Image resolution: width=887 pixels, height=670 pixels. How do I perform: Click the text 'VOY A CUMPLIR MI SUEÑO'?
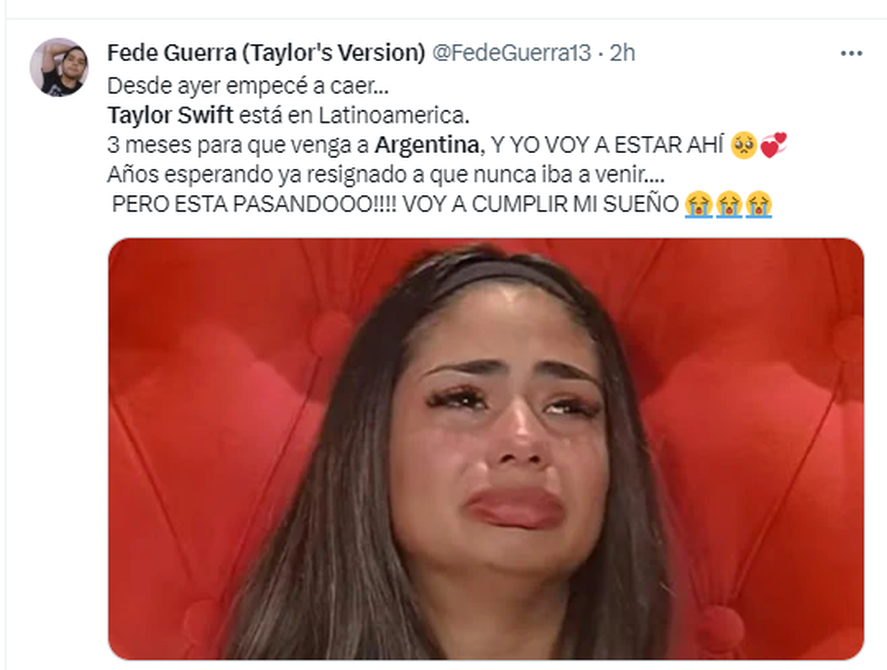(x=541, y=204)
